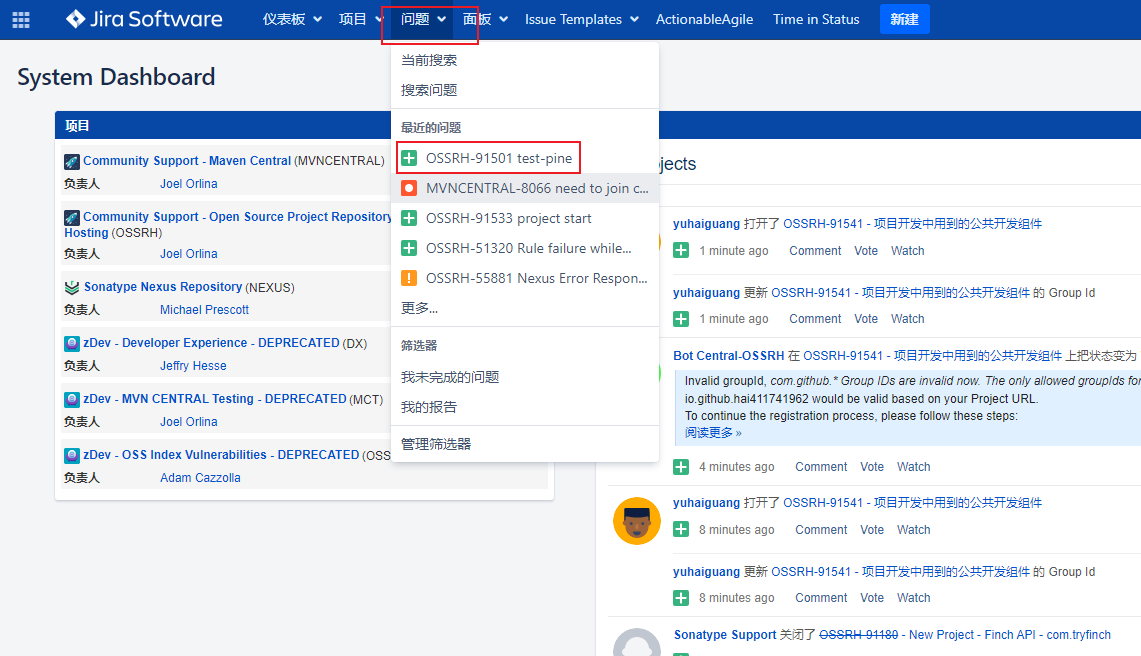Click Comment on the 4 minutes ago entry
This screenshot has height=656, width=1141.
pos(821,467)
